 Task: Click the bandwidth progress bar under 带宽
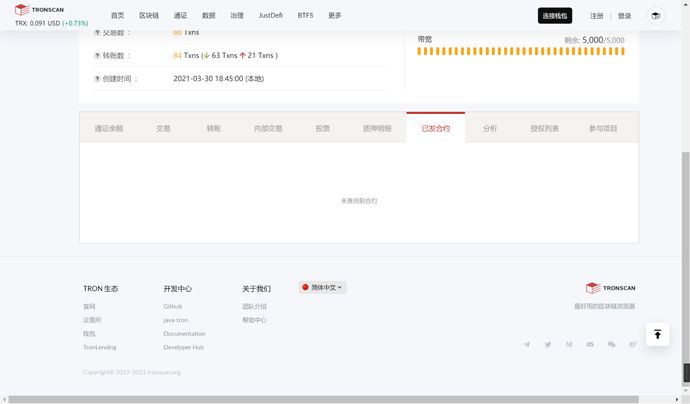pyautogui.click(x=521, y=51)
